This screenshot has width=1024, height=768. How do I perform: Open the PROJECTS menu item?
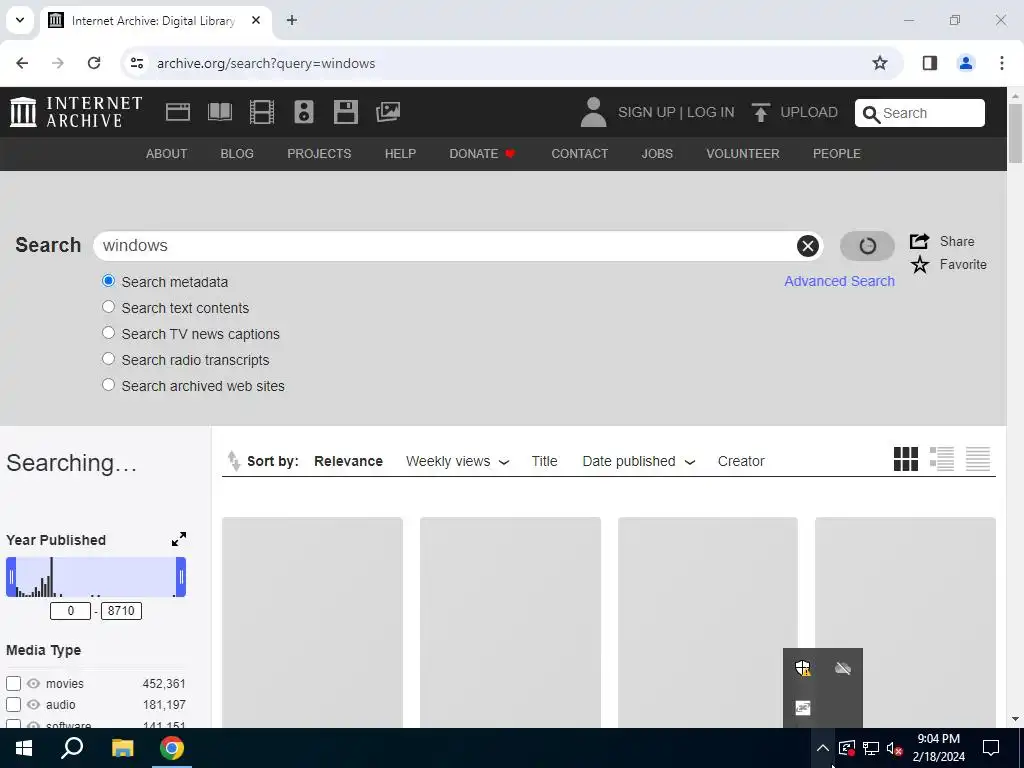pyautogui.click(x=319, y=153)
